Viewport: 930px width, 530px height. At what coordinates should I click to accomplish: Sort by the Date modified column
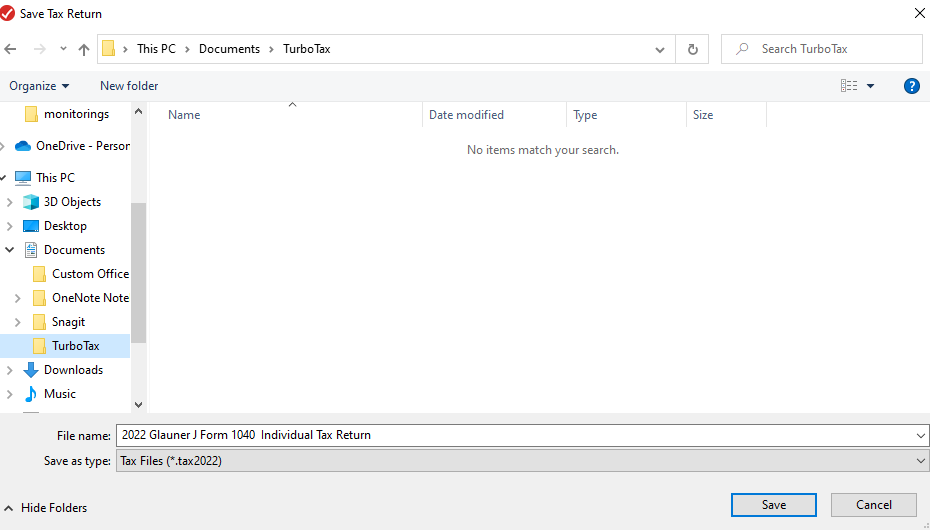pyautogui.click(x=495, y=115)
